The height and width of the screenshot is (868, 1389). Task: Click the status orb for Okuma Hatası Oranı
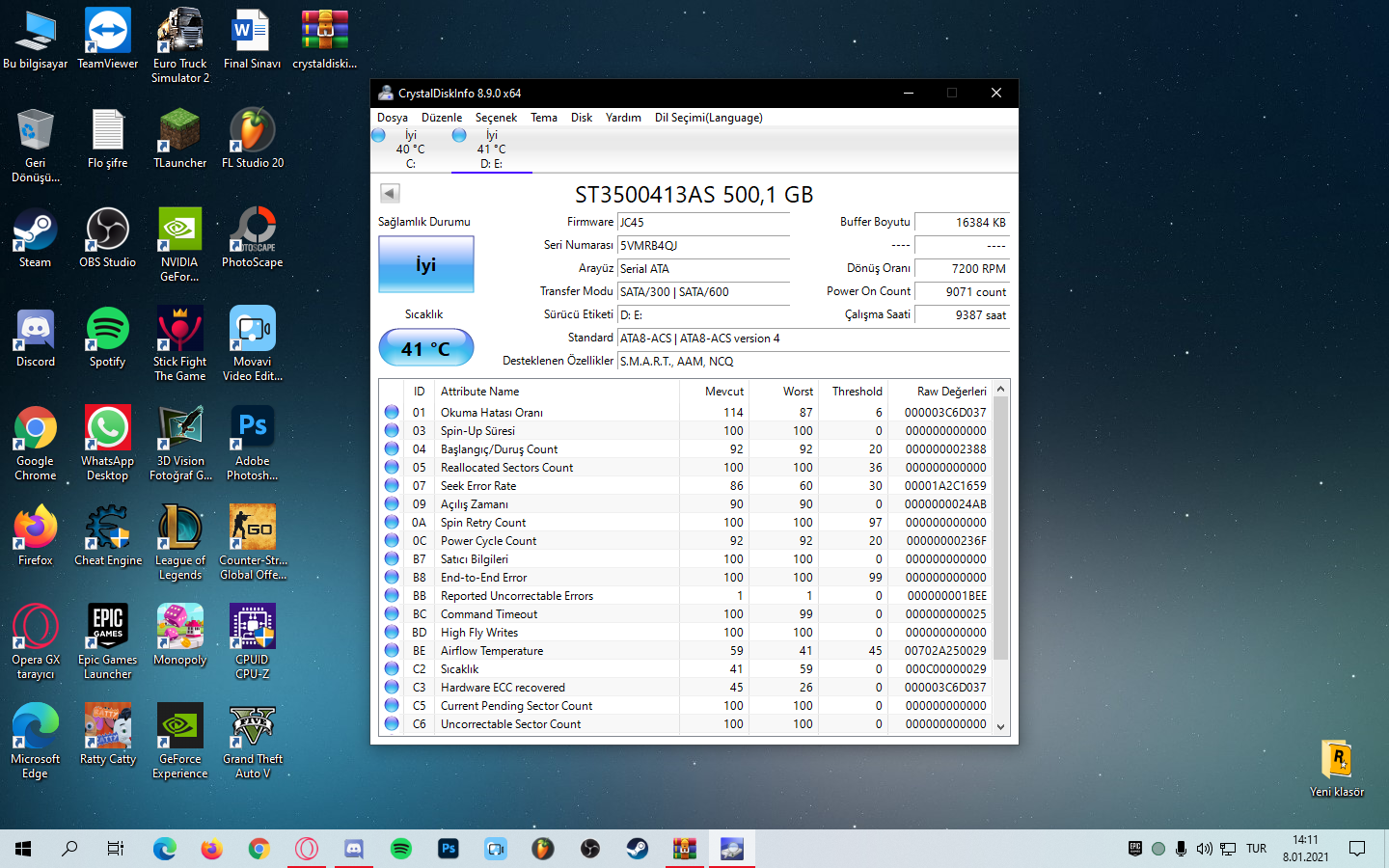point(392,412)
